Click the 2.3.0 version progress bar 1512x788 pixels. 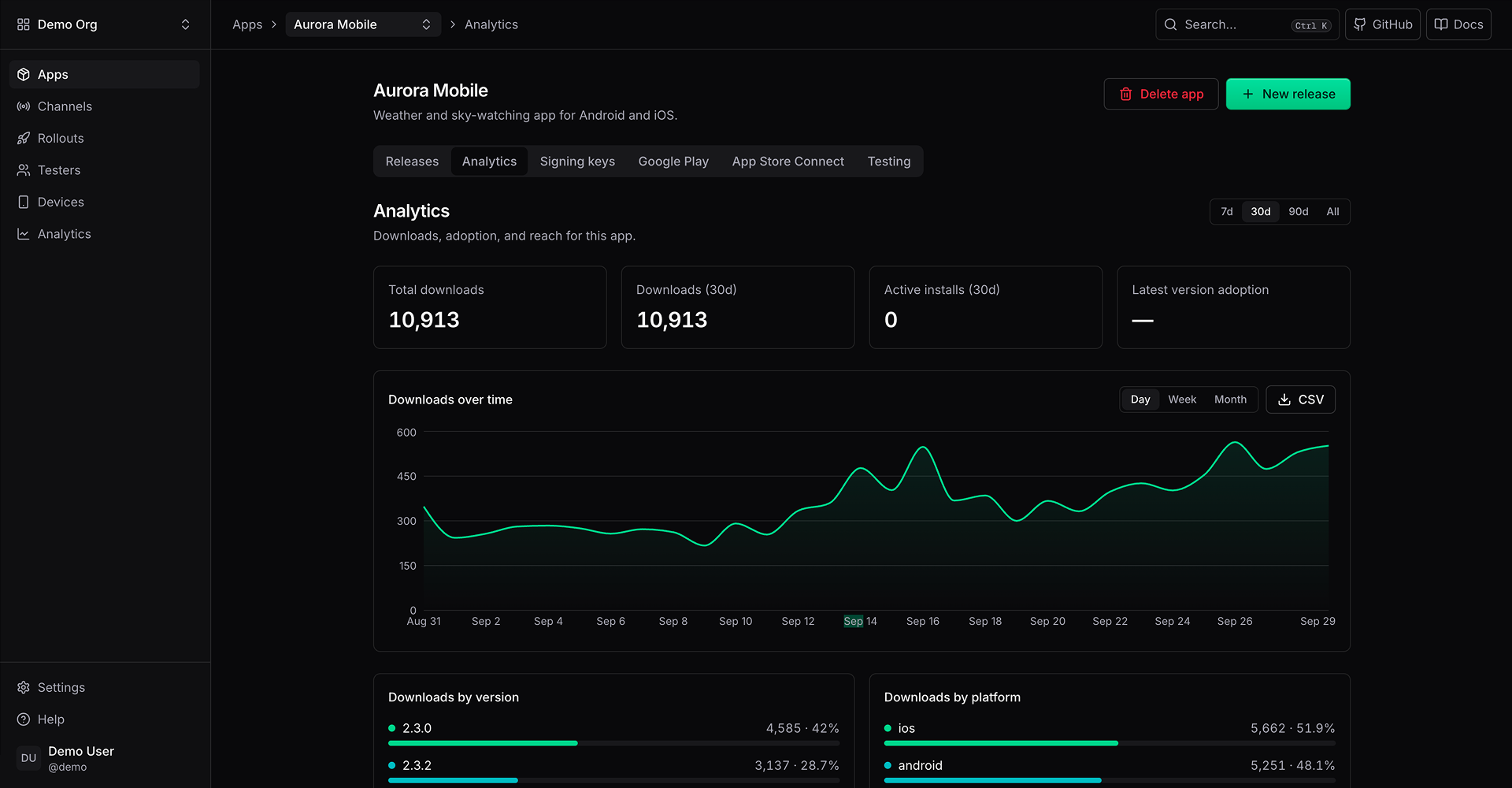[613, 743]
